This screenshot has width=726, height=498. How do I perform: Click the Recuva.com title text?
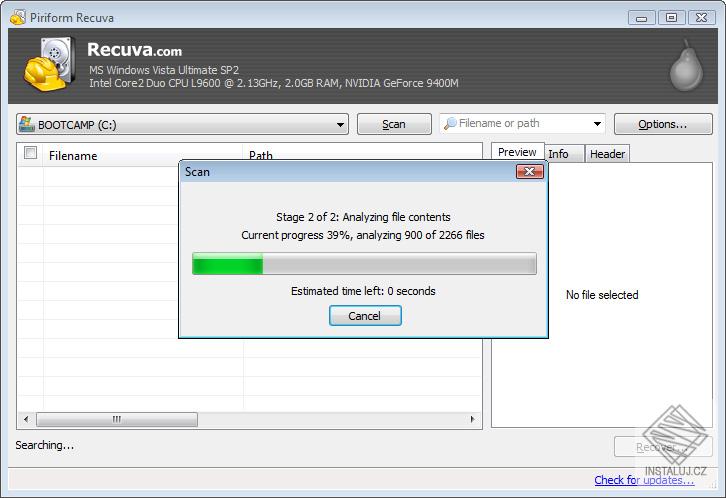(x=134, y=50)
